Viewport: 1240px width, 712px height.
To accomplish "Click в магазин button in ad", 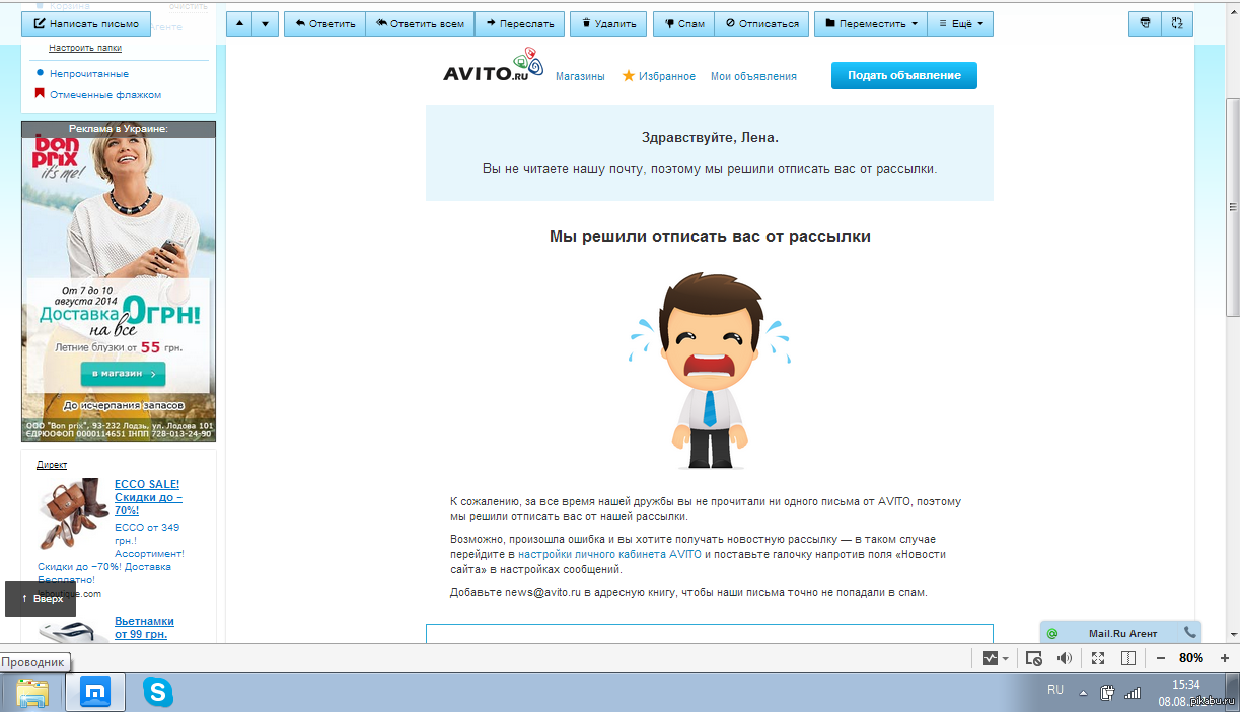I will coord(123,374).
